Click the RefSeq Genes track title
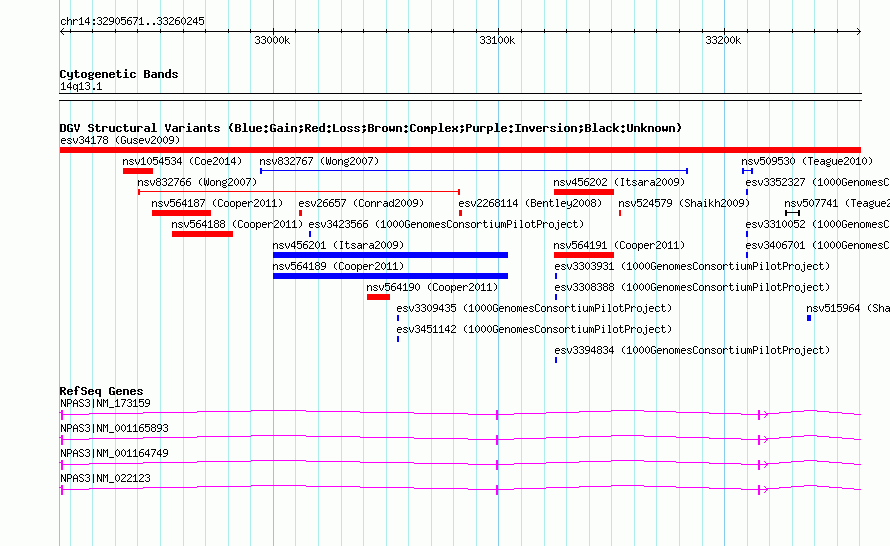Screen dimensions: 890x546 (x=101, y=391)
